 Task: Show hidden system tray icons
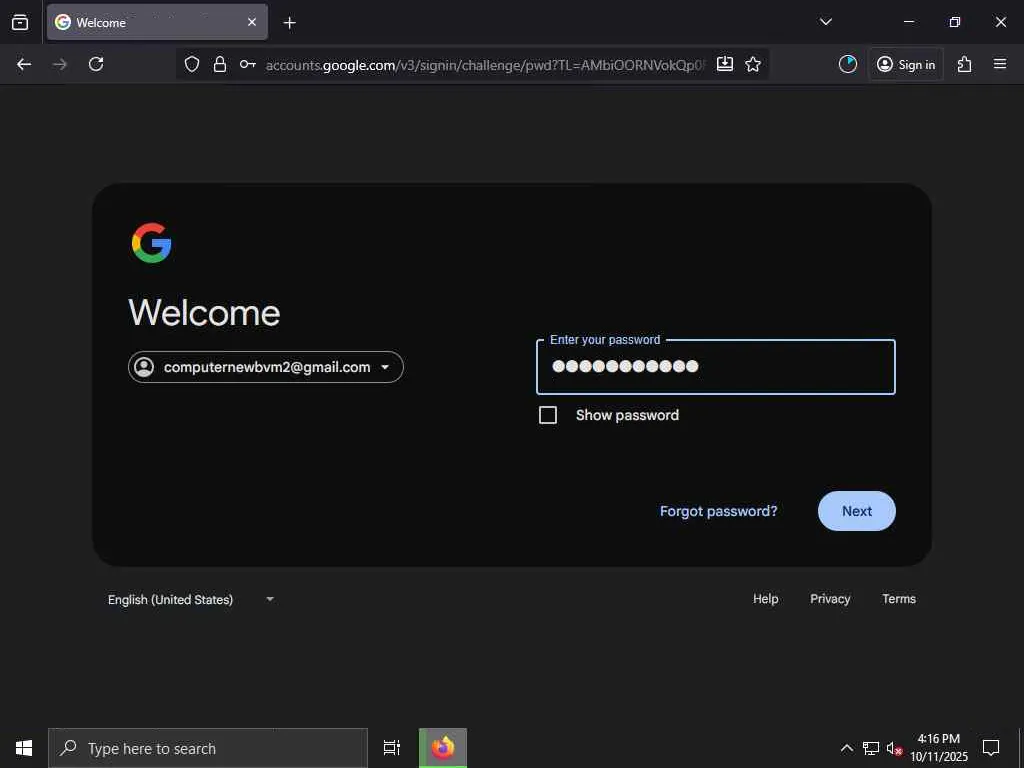[846, 748]
